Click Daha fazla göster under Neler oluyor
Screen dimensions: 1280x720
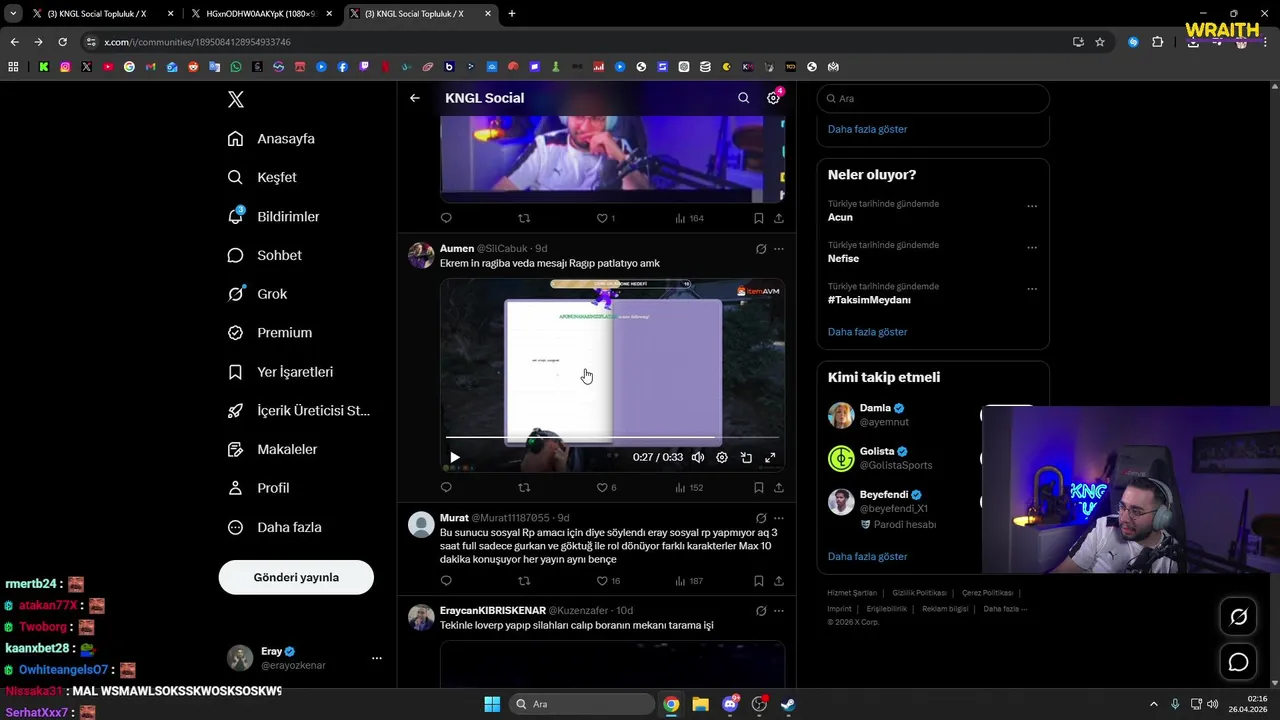(867, 332)
